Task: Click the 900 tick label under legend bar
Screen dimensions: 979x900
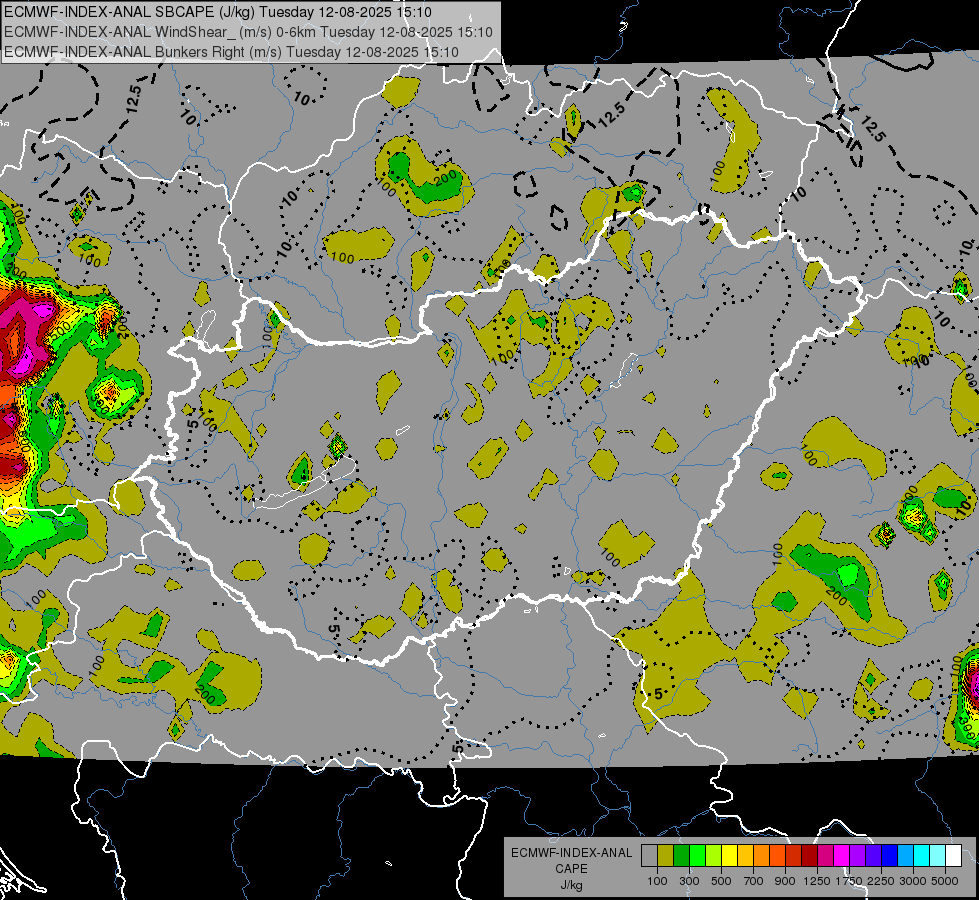Action: coord(785,881)
